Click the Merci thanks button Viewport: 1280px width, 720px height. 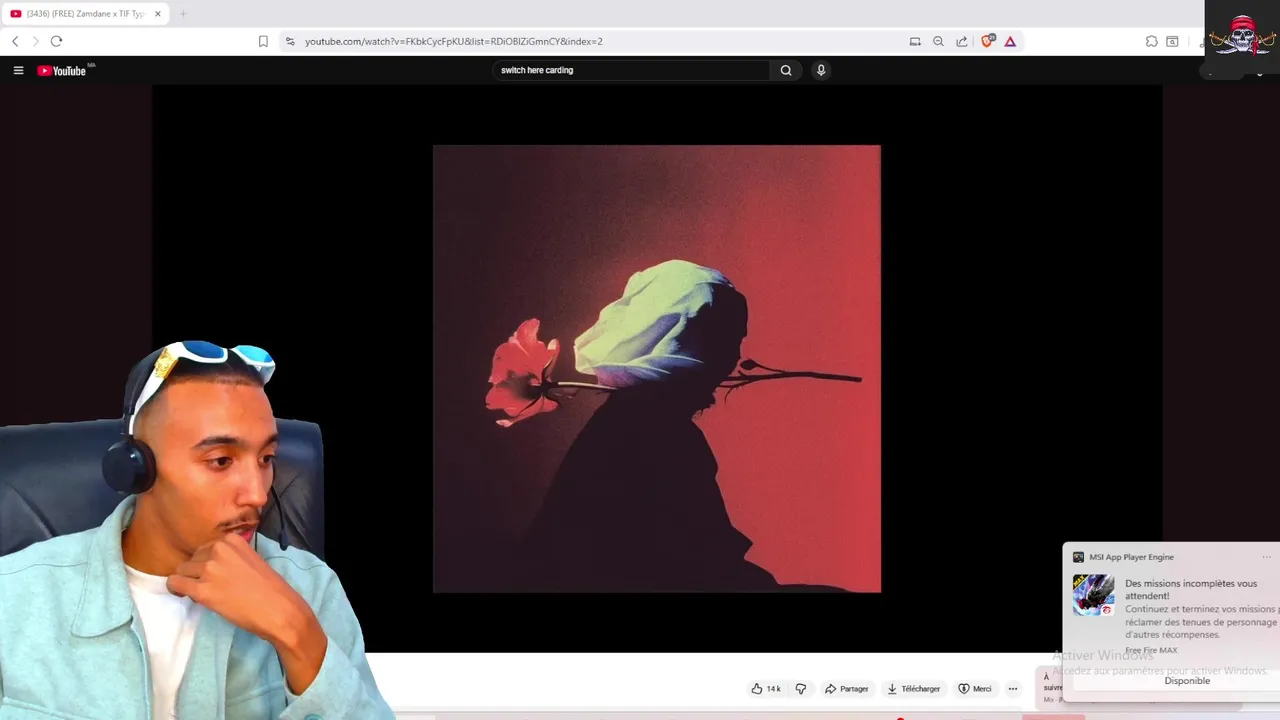point(975,688)
